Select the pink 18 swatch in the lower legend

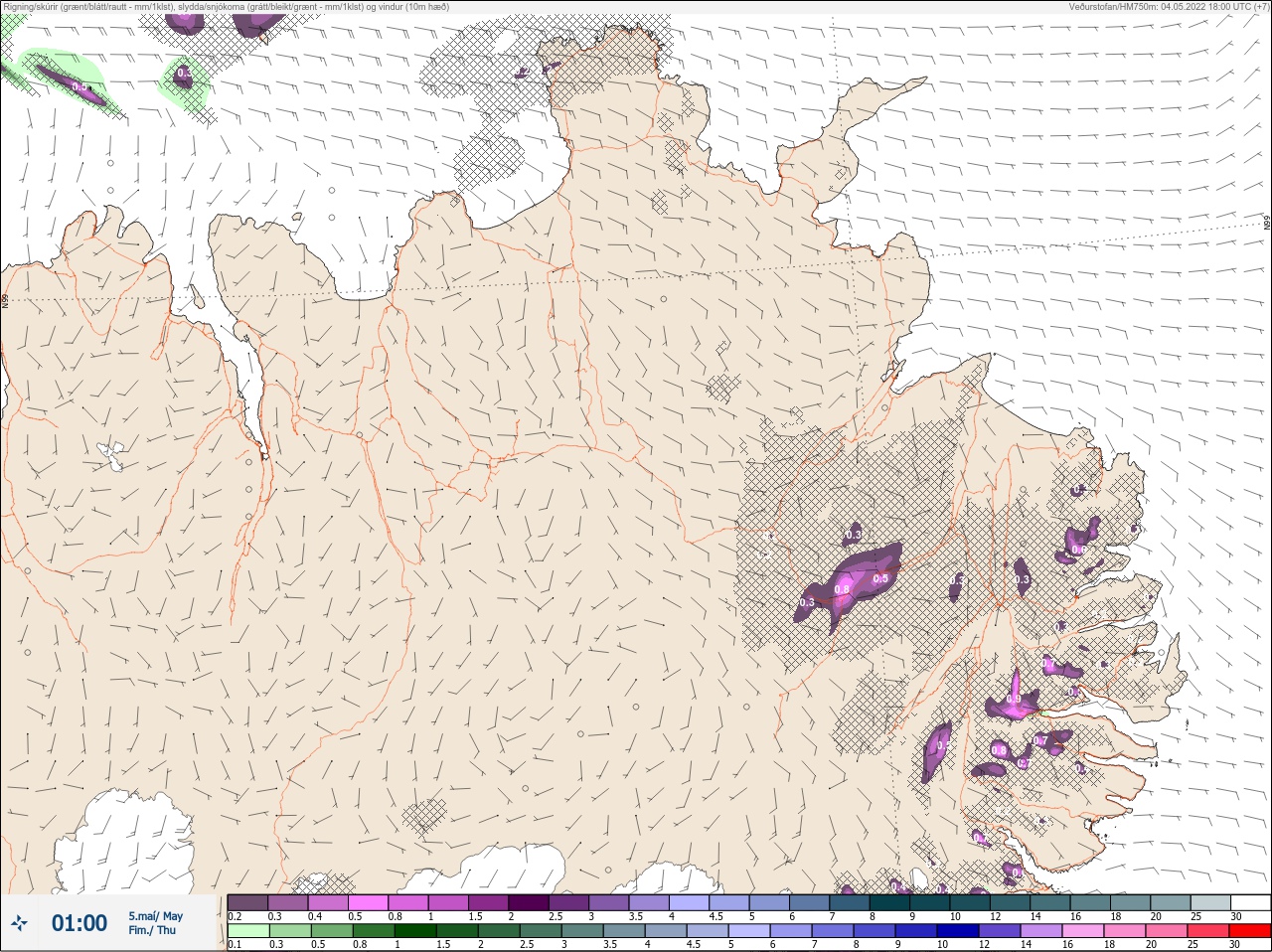coord(1125,931)
